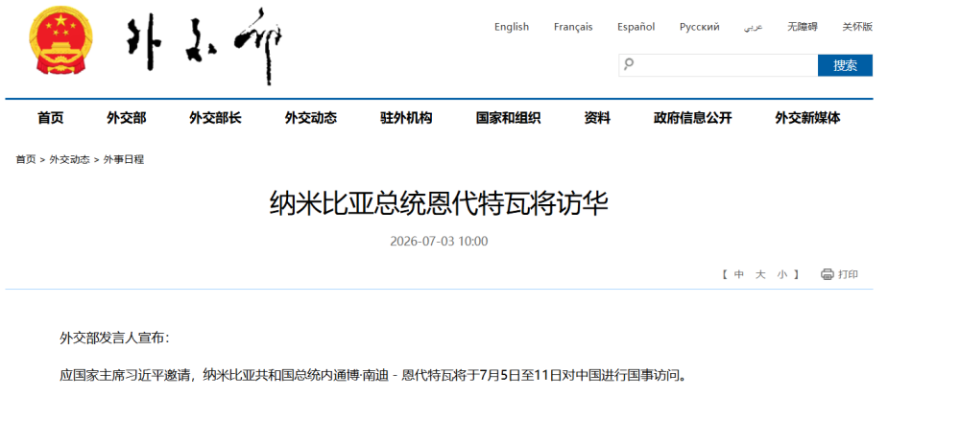Switch site language to English

tap(511, 27)
